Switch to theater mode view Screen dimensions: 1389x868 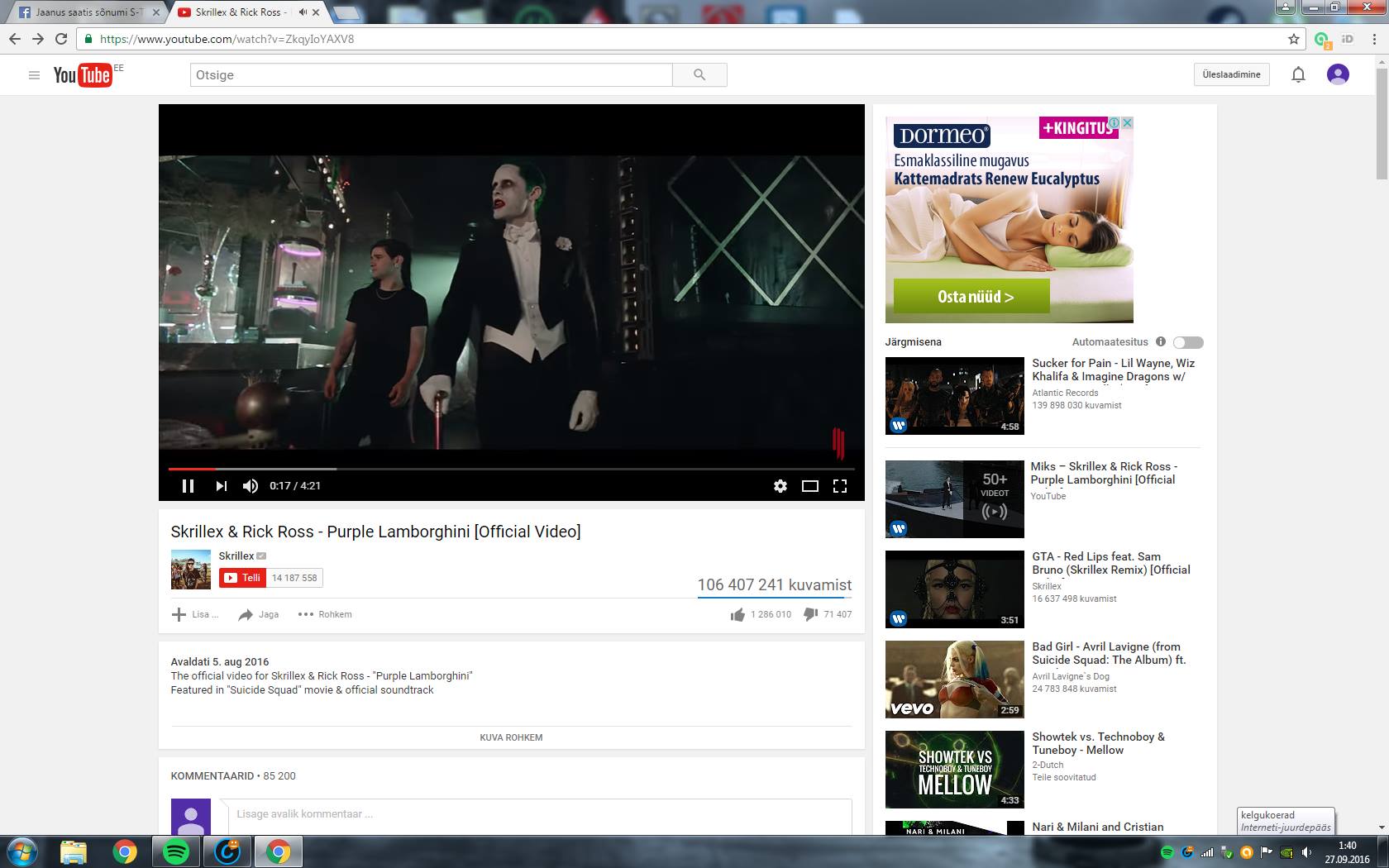tap(810, 486)
